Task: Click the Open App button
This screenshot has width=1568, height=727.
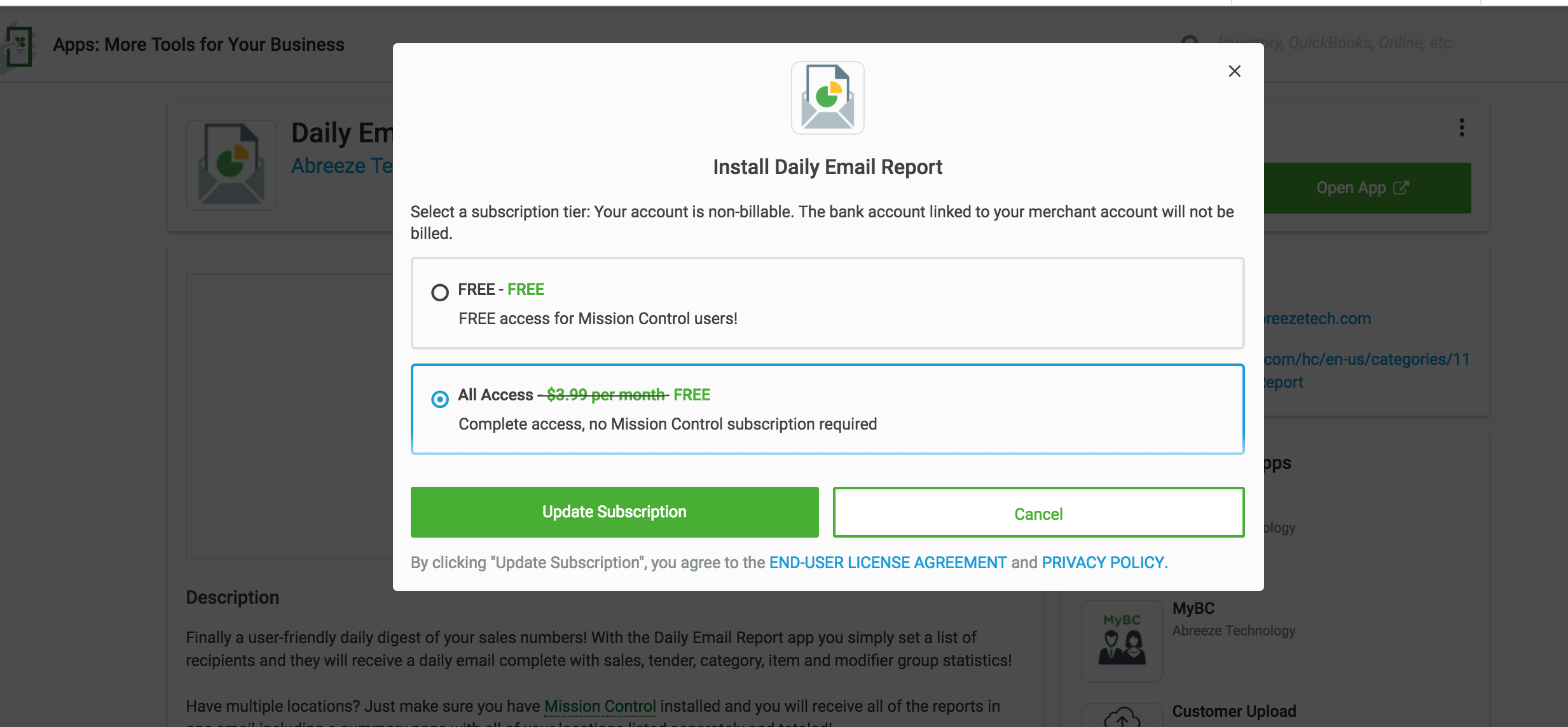Action: point(1366,188)
